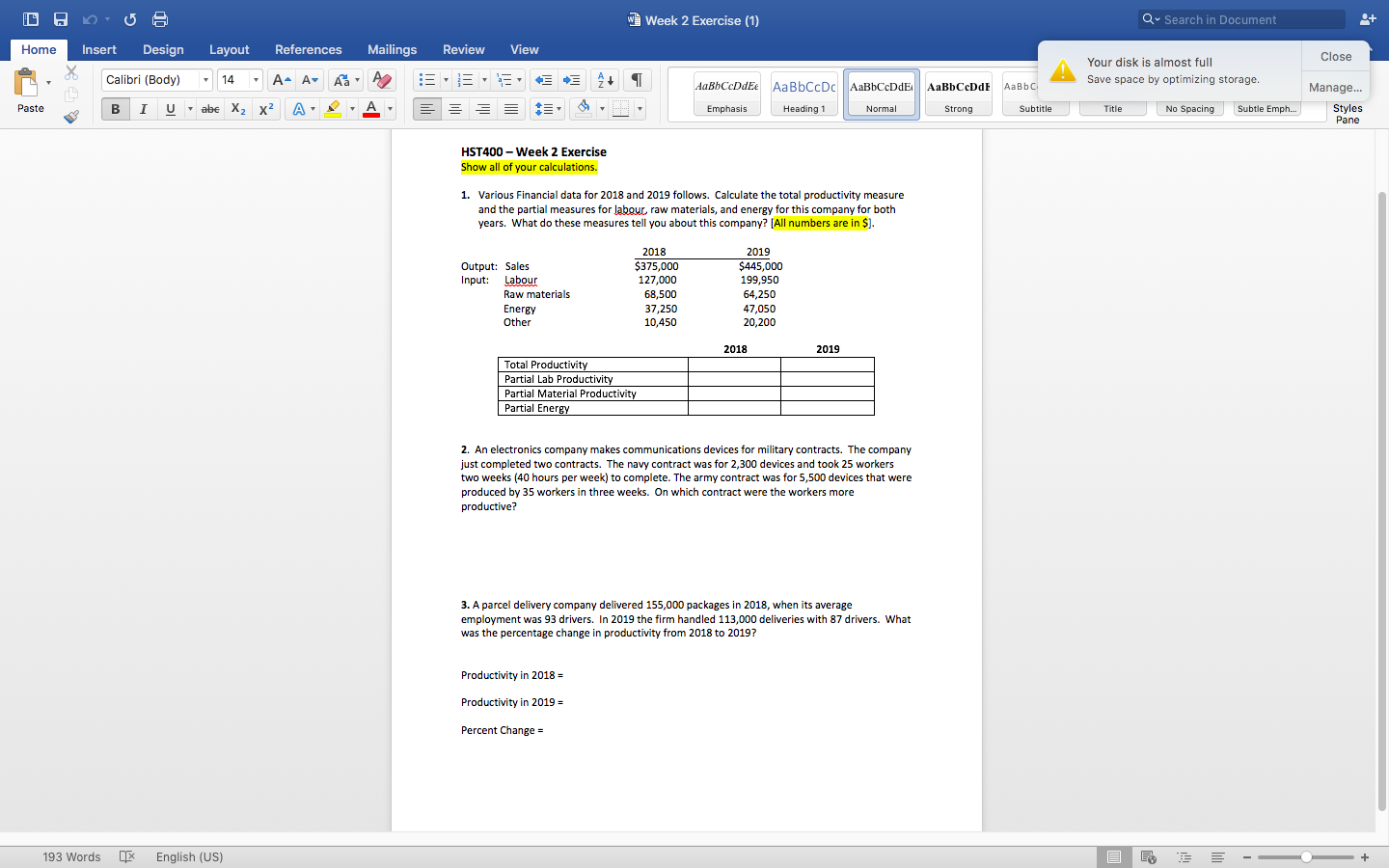
Task: Clear all formatting with the eraser icon
Action: pos(381,79)
